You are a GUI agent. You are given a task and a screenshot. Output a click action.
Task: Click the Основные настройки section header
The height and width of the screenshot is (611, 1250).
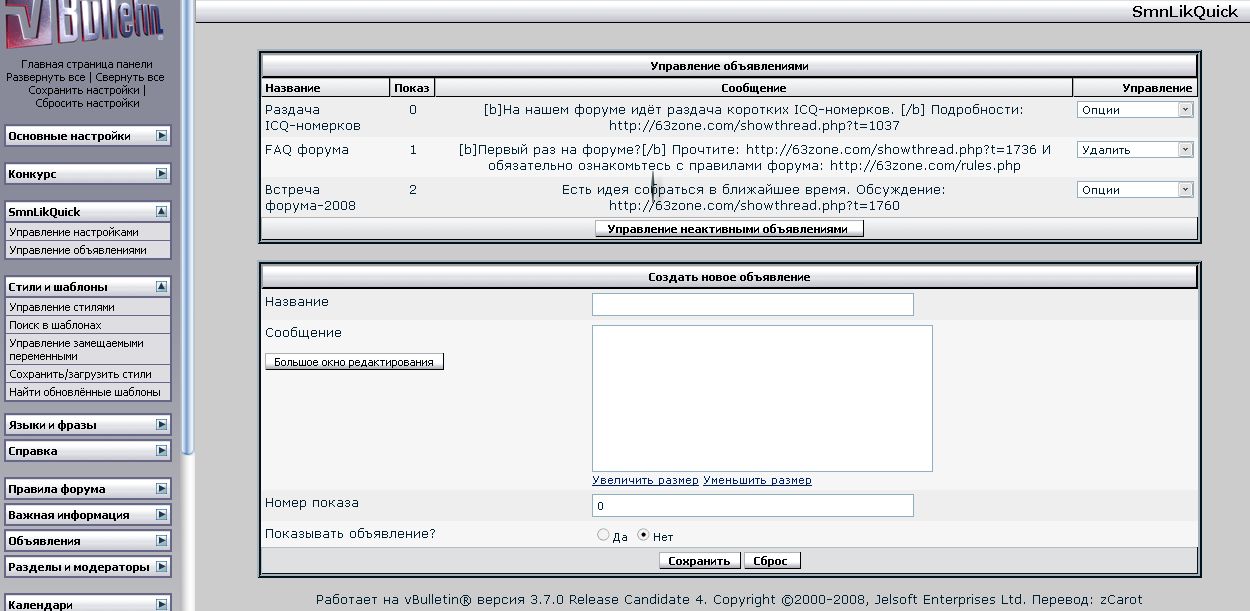point(87,136)
